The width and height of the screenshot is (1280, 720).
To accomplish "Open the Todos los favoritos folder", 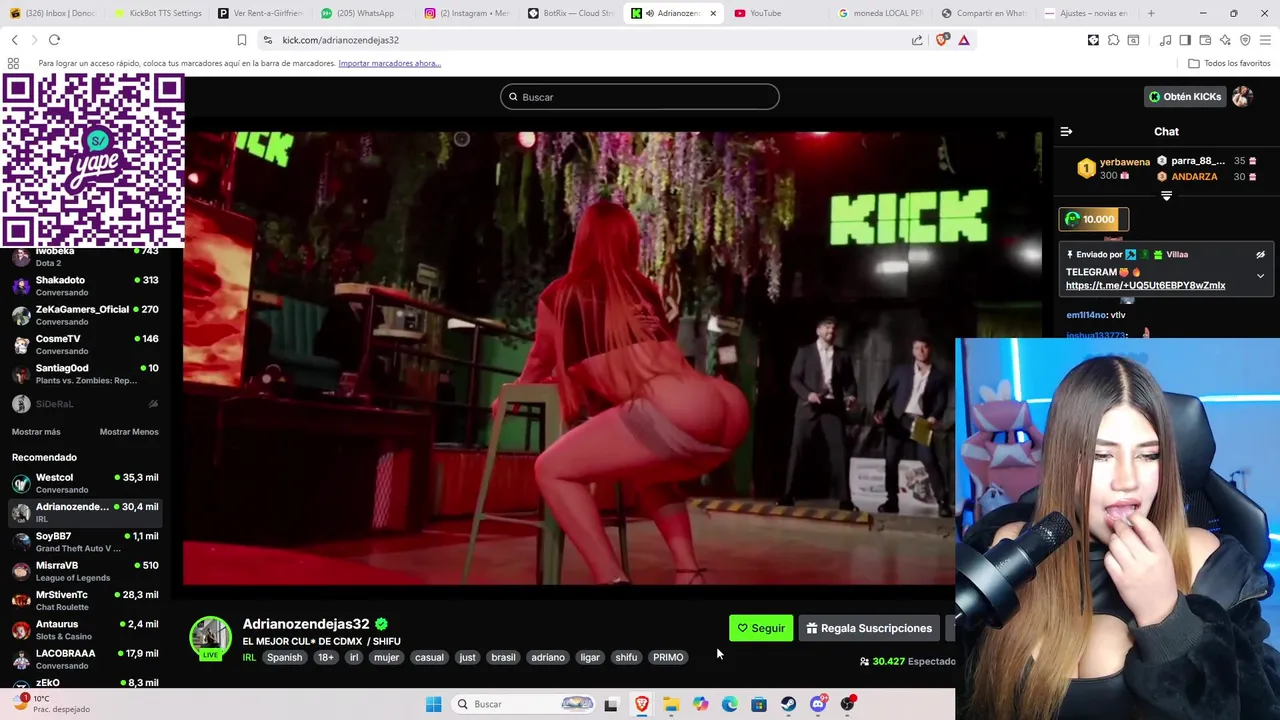I will pyautogui.click(x=1229, y=63).
